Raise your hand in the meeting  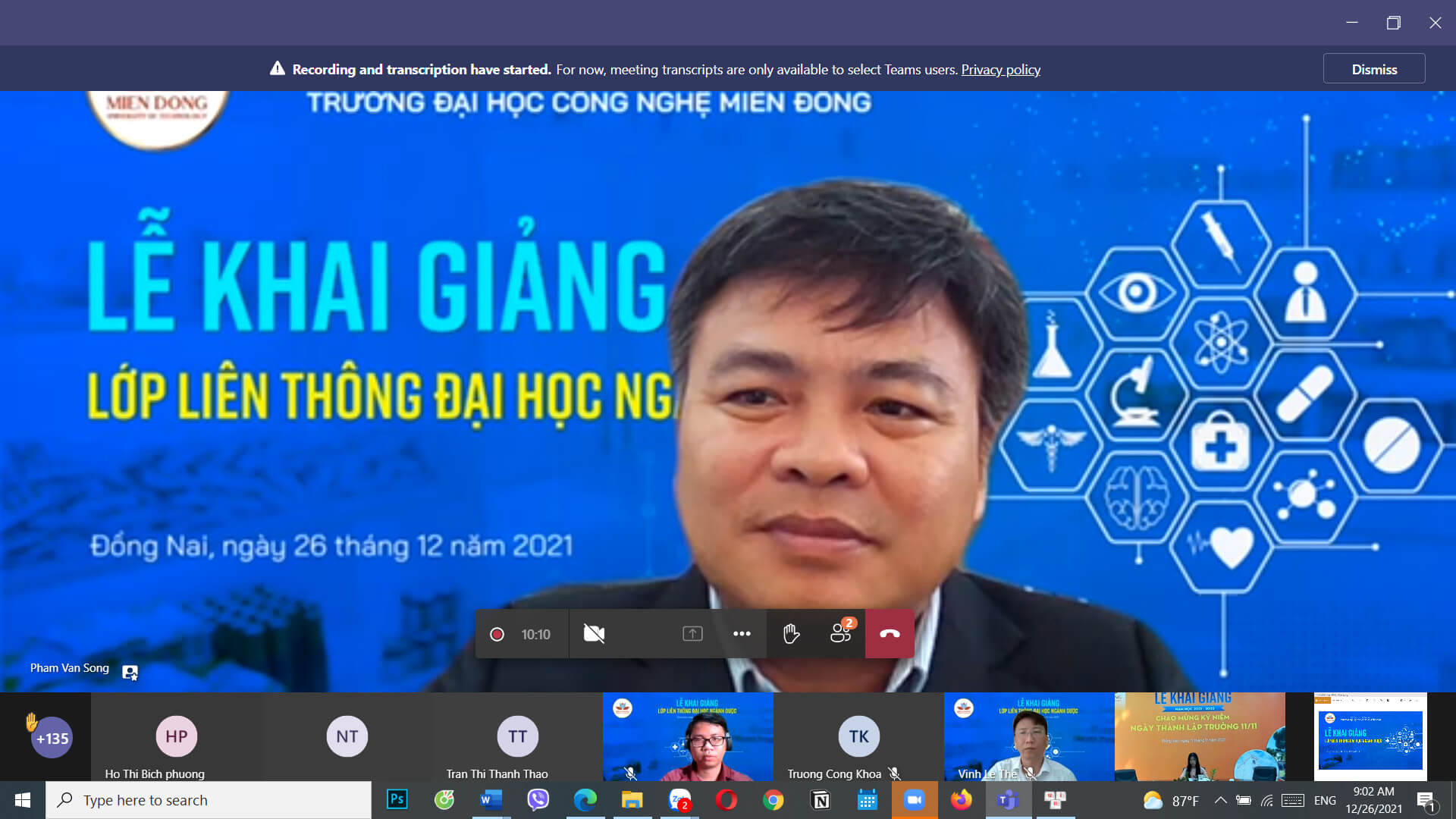point(791,634)
